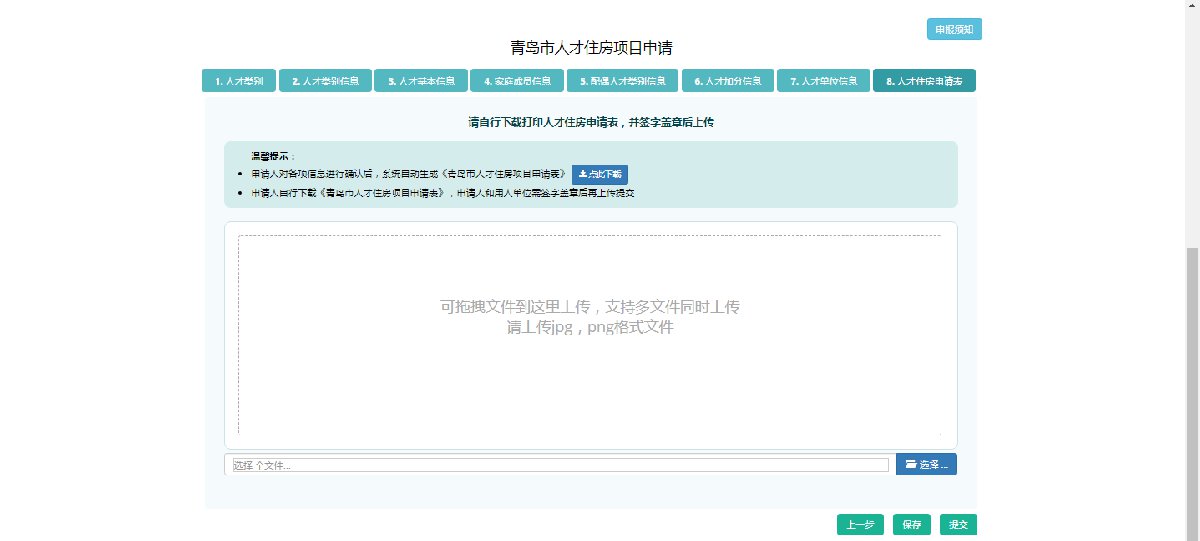
Task: Open step 5 配偶人才类别信息 tab
Action: point(623,81)
